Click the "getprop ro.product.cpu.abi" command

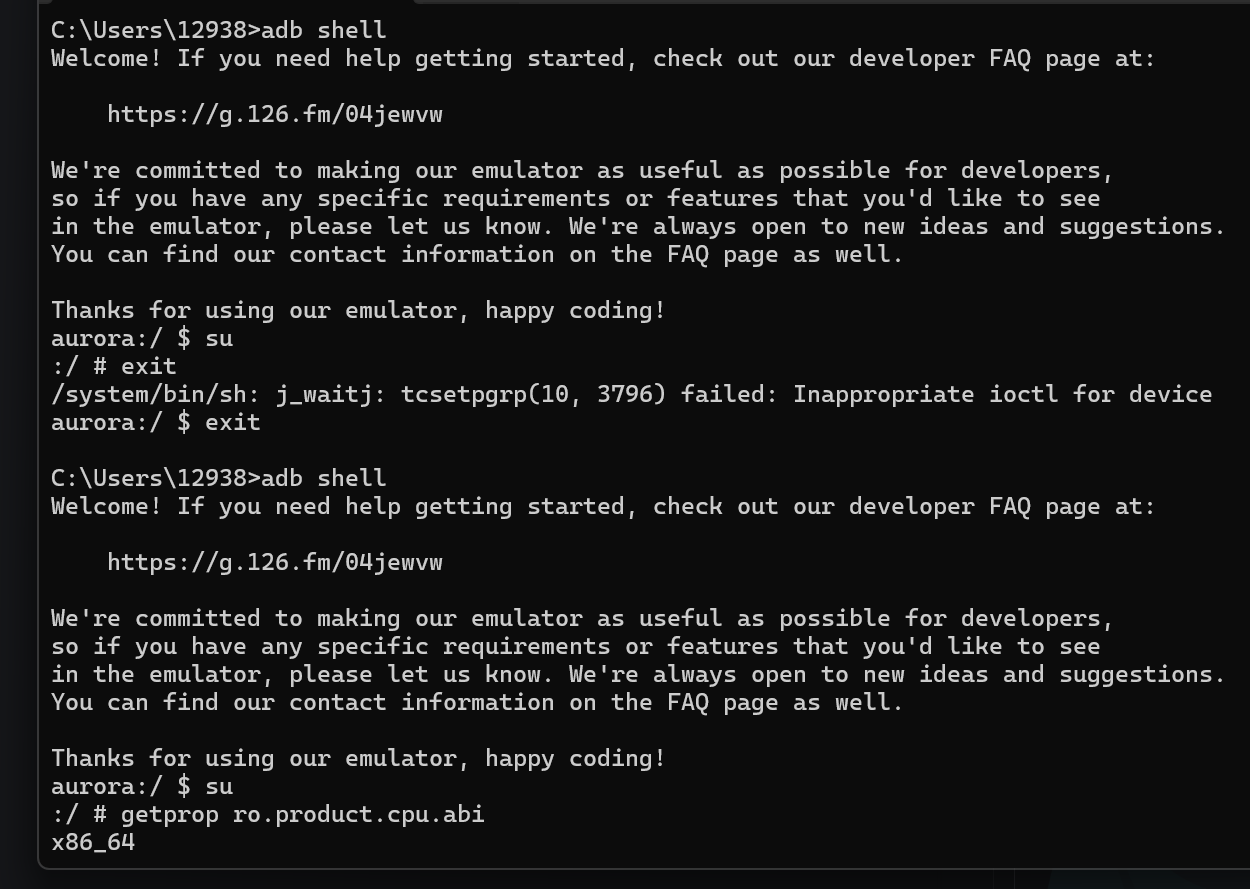(x=302, y=815)
